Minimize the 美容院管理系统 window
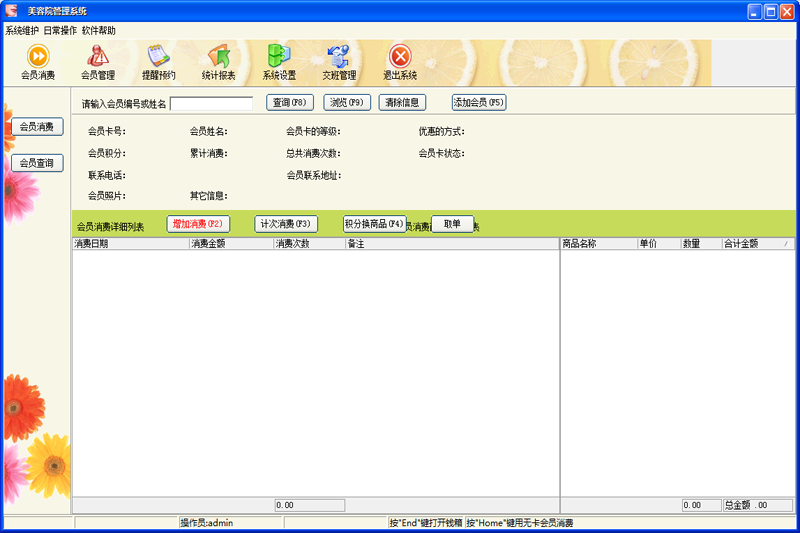The image size is (800, 533). click(x=755, y=11)
